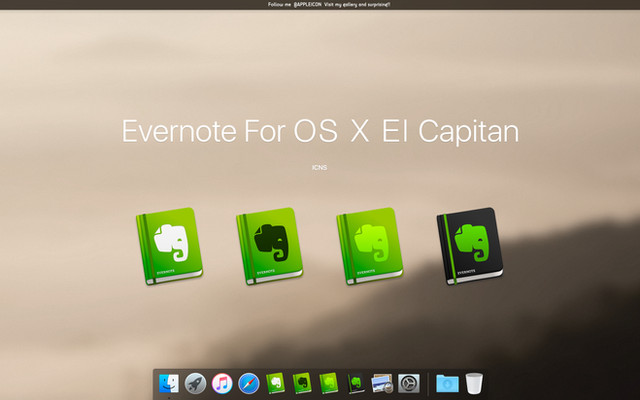Open the black Evernote icon in dock
640x400 pixels.
point(356,383)
